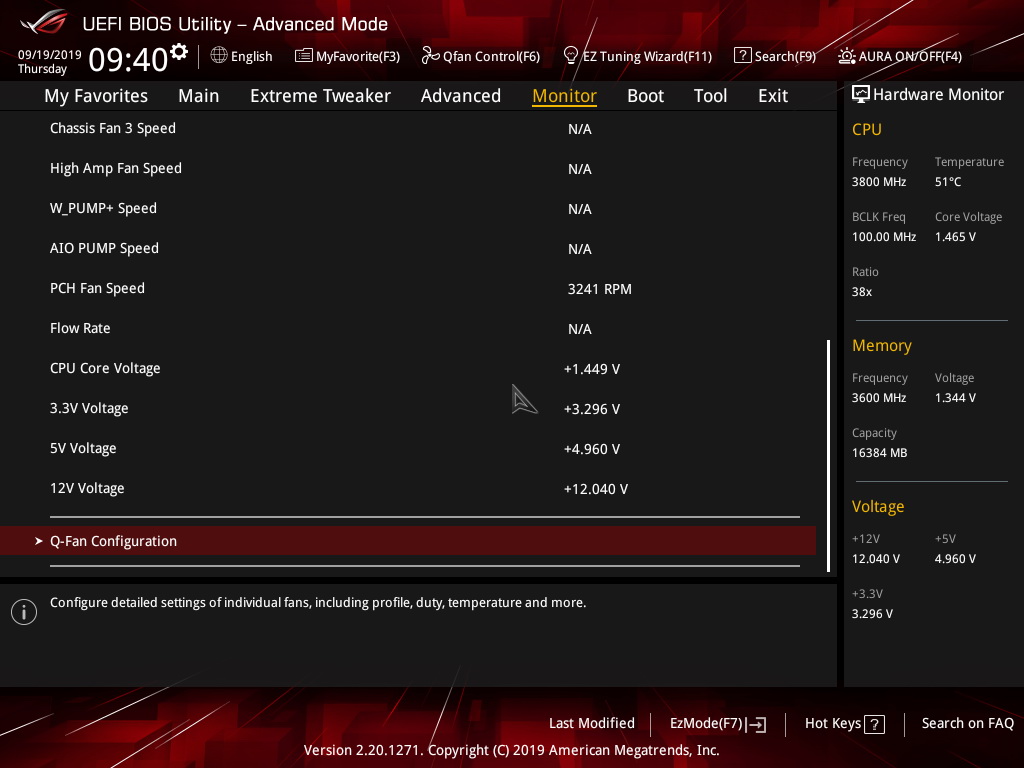Click Search on FAQ link

pyautogui.click(x=967, y=723)
